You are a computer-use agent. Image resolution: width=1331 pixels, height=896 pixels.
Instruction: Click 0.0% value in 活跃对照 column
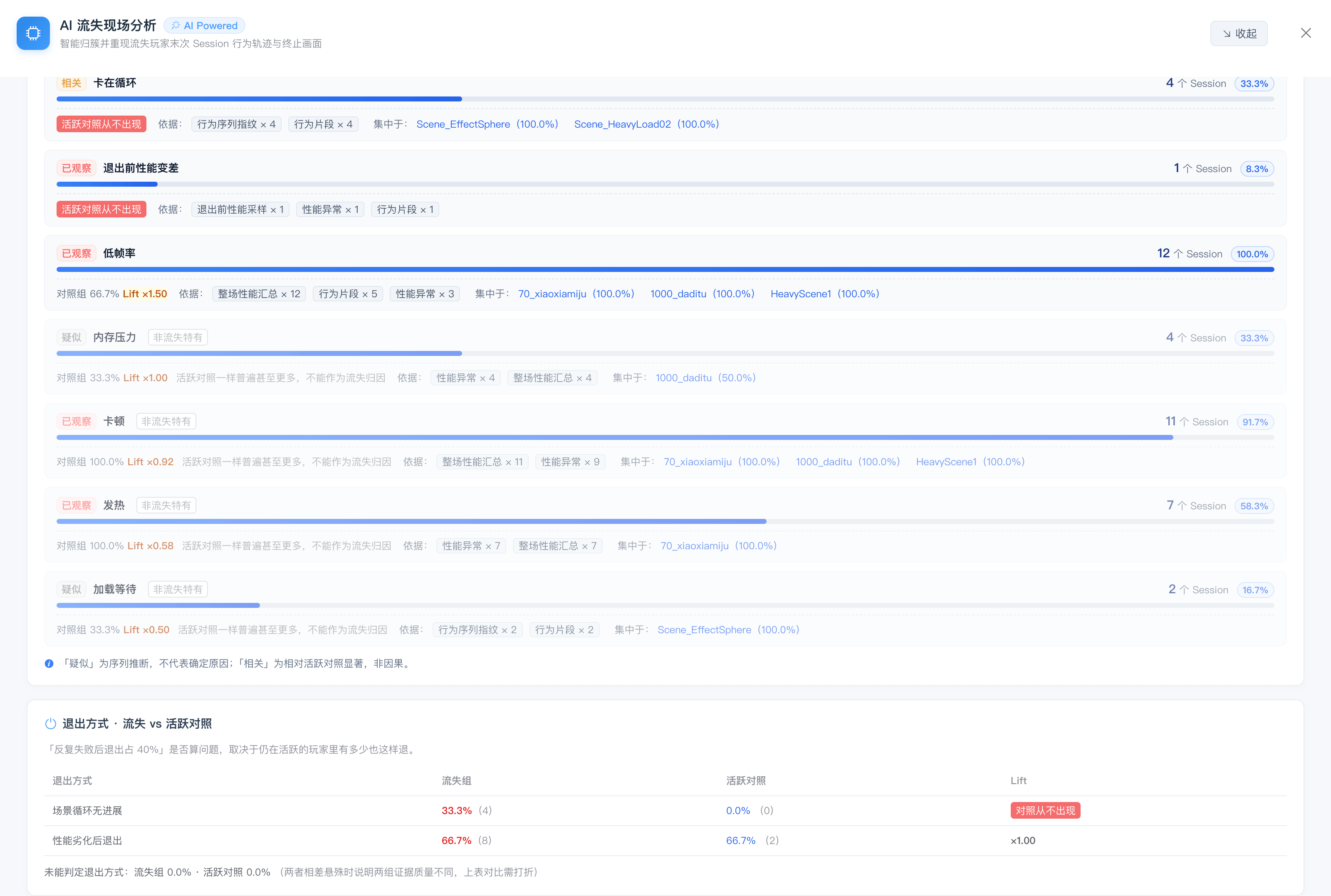[738, 810]
